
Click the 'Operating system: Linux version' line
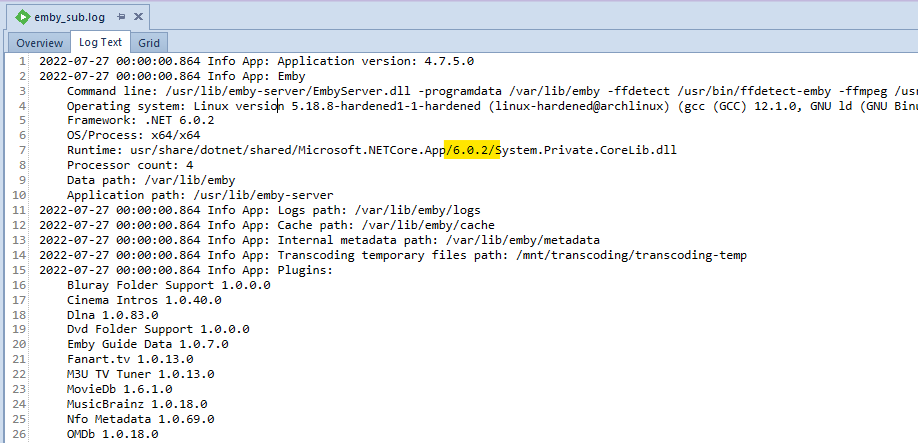[492, 106]
